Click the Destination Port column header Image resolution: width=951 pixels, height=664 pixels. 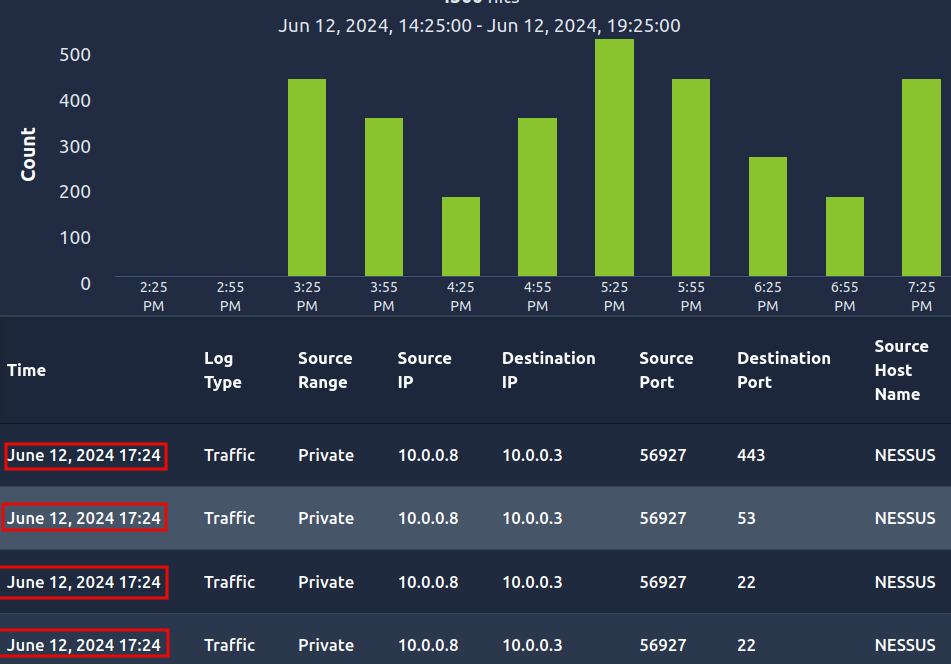click(783, 370)
